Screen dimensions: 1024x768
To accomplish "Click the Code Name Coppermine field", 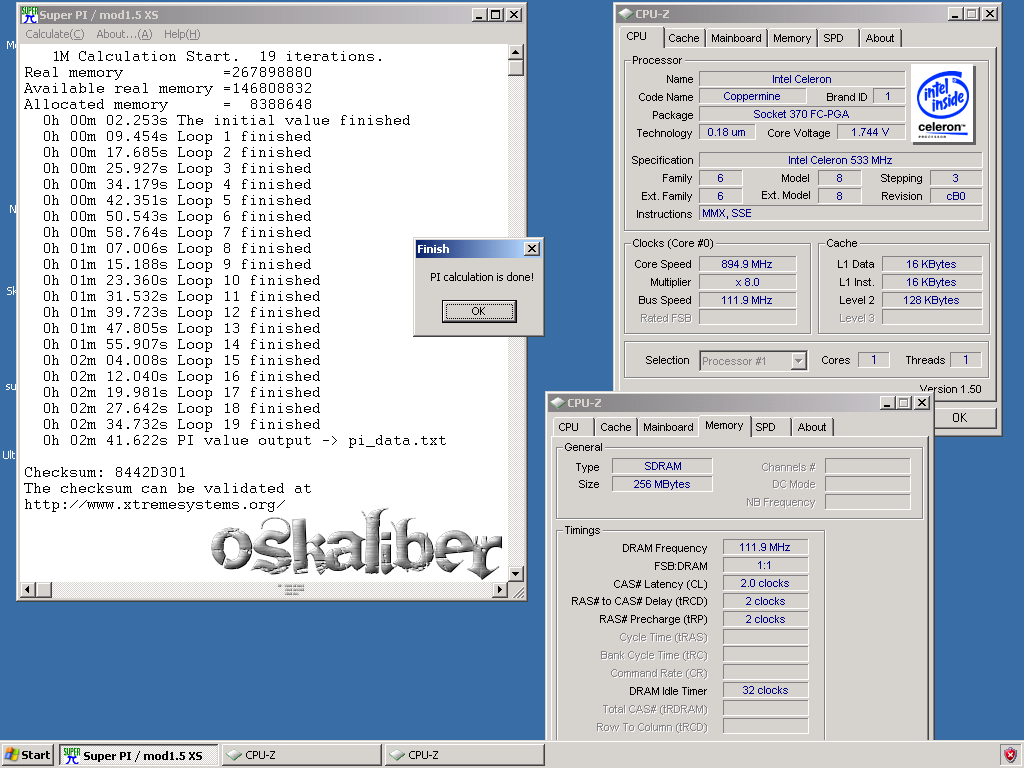I will (x=752, y=97).
